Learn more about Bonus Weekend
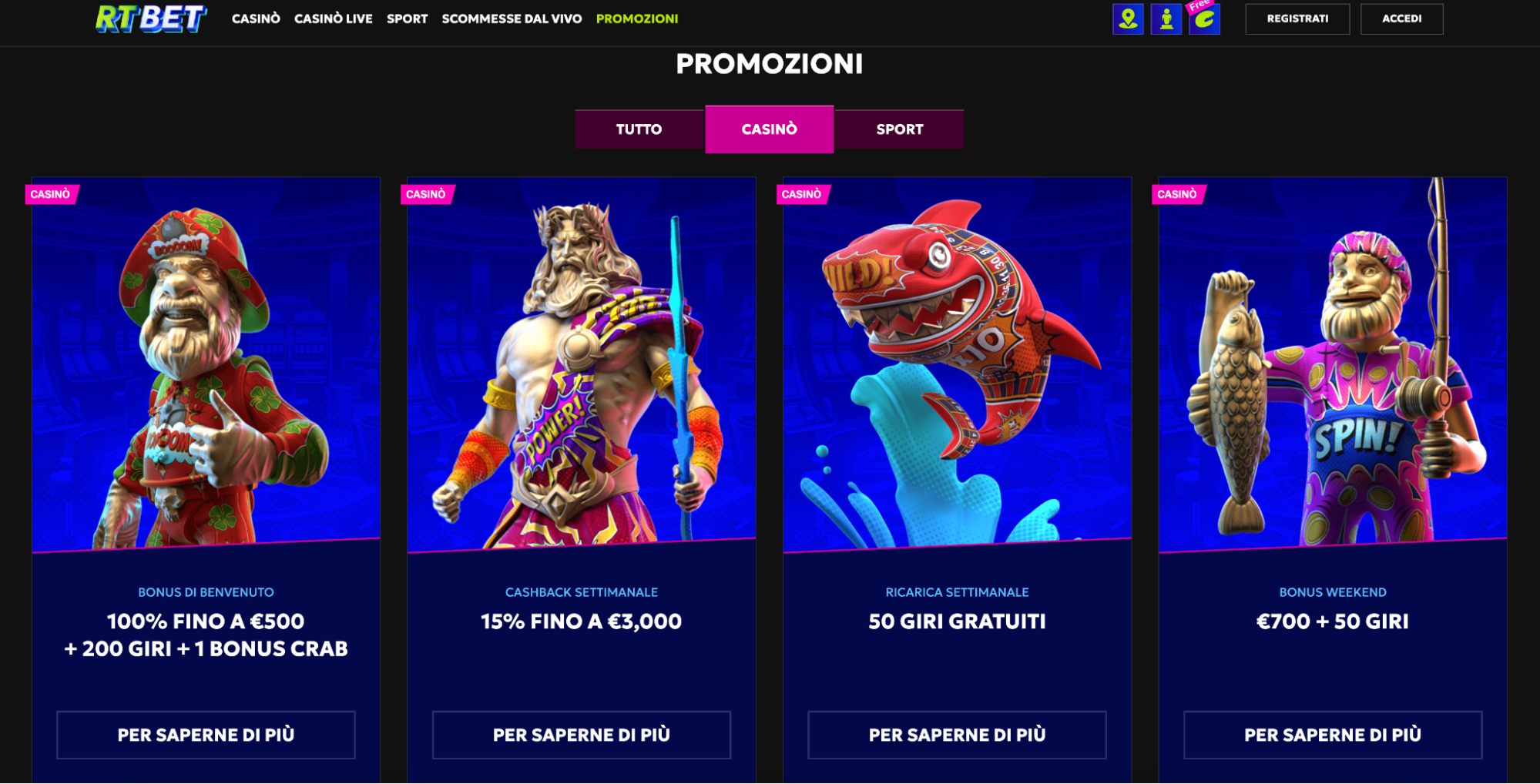Image resolution: width=1540 pixels, height=784 pixels. (x=1333, y=735)
